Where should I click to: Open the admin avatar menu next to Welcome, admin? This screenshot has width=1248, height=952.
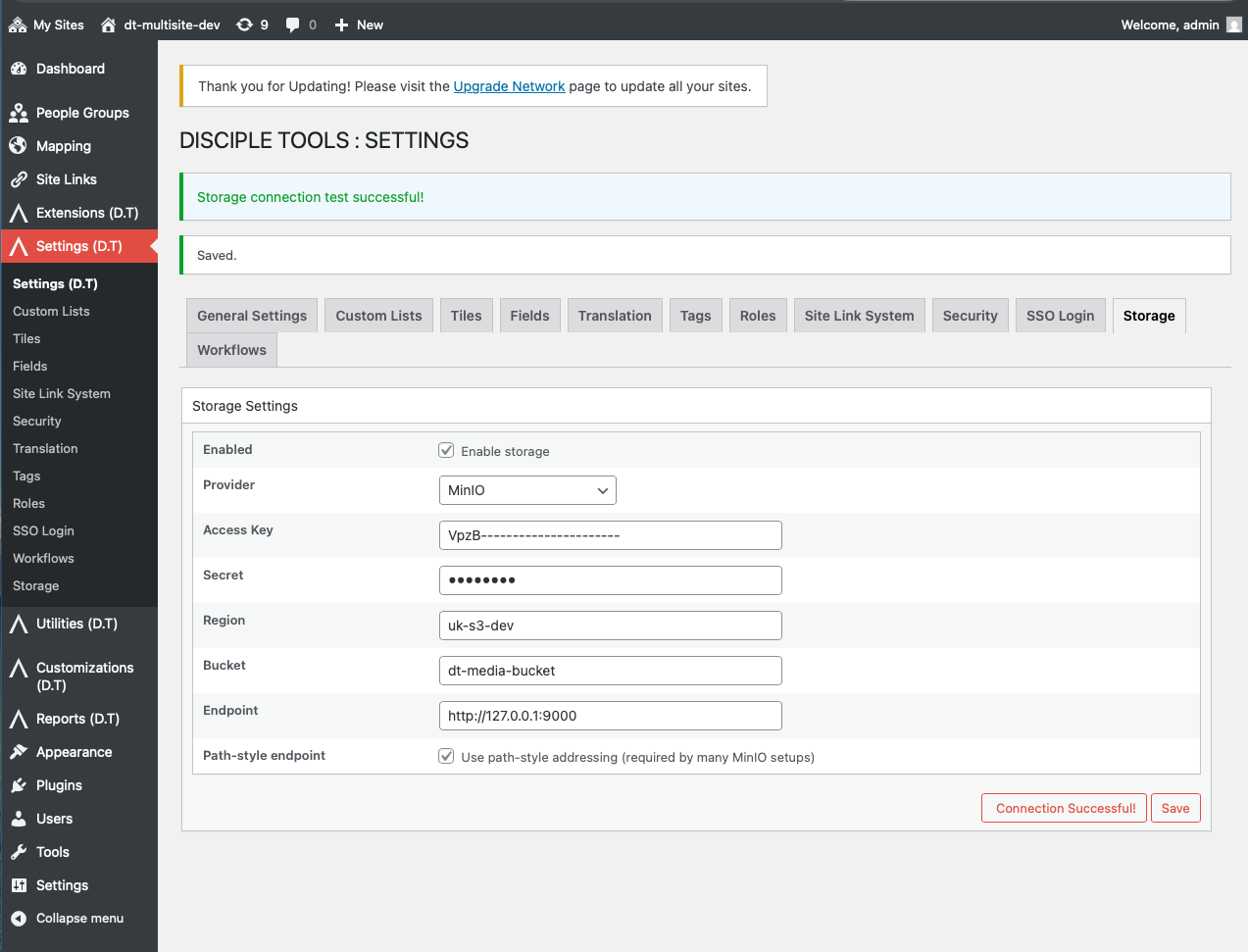tap(1233, 24)
